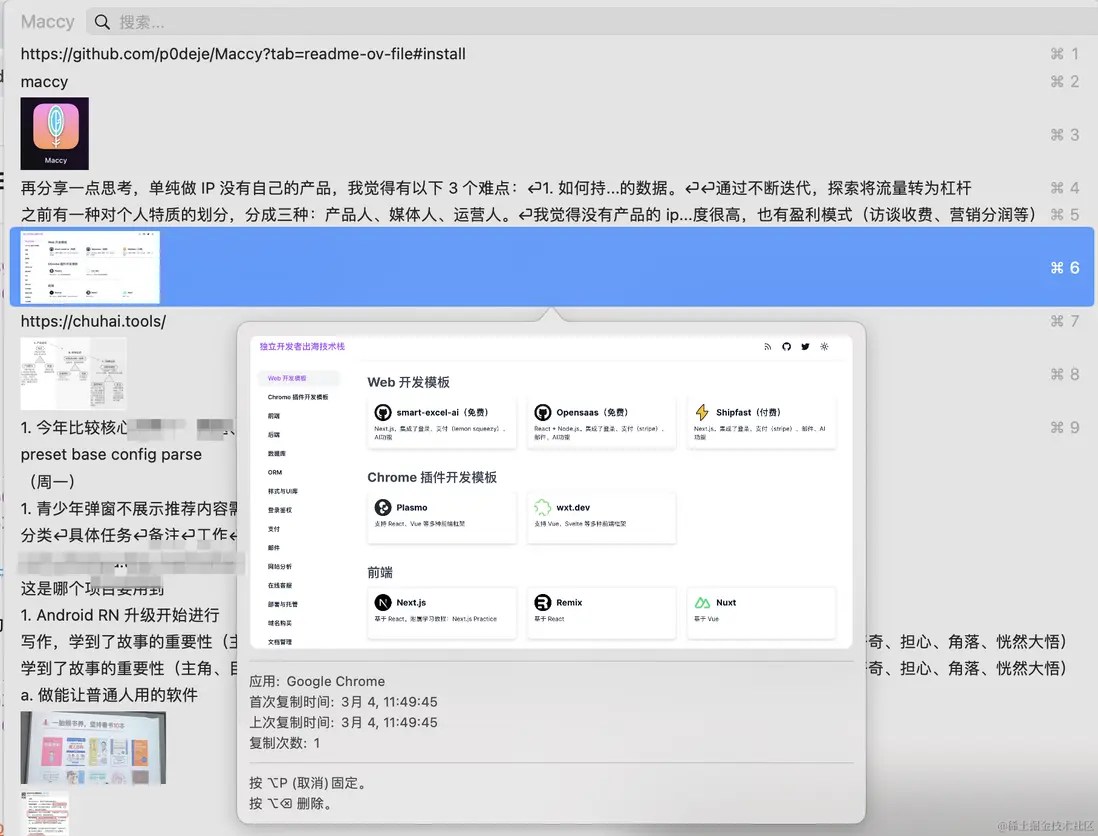Click the Plasmo logo icon
Viewport: 1098px width, 836px height.
[x=382, y=508]
